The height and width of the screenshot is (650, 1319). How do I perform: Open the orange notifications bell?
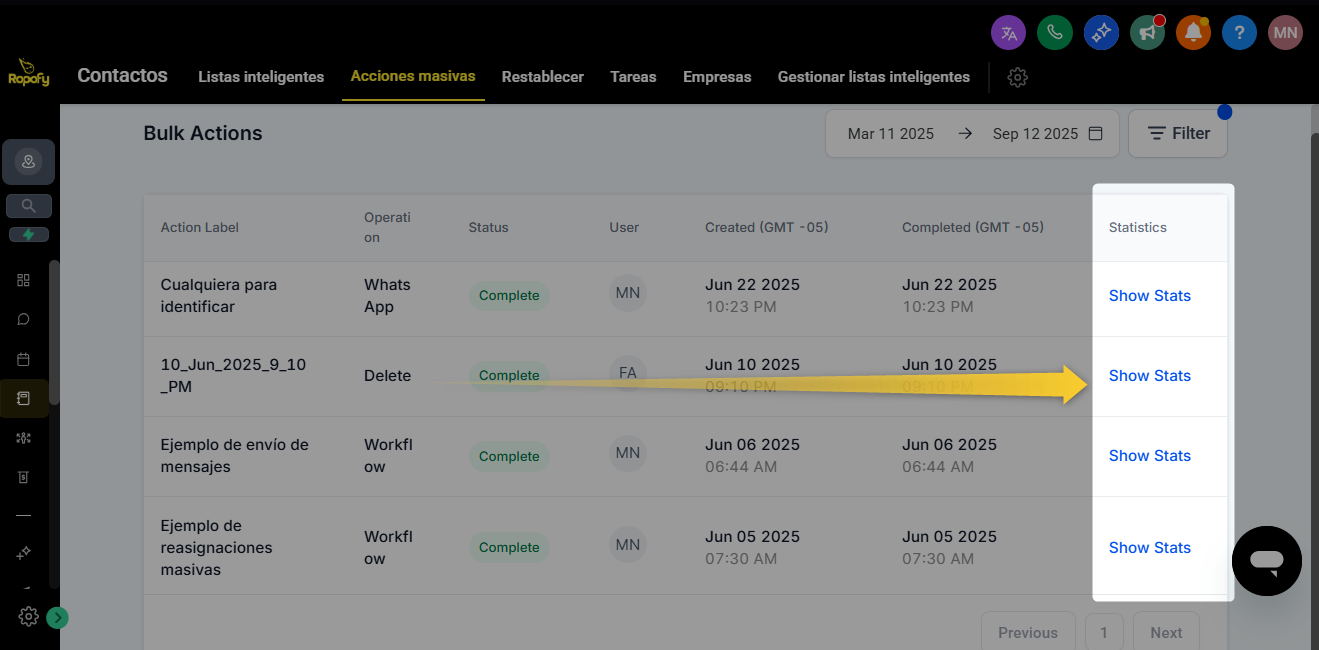pyautogui.click(x=1193, y=33)
